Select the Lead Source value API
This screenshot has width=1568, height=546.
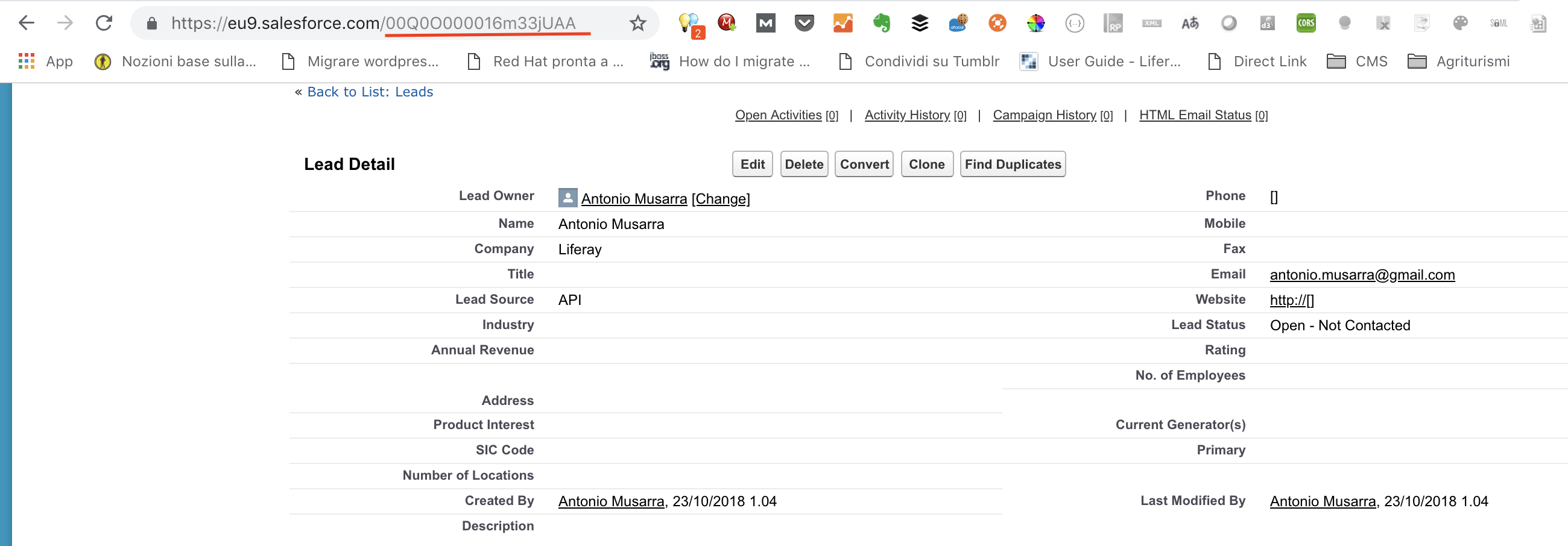(570, 300)
